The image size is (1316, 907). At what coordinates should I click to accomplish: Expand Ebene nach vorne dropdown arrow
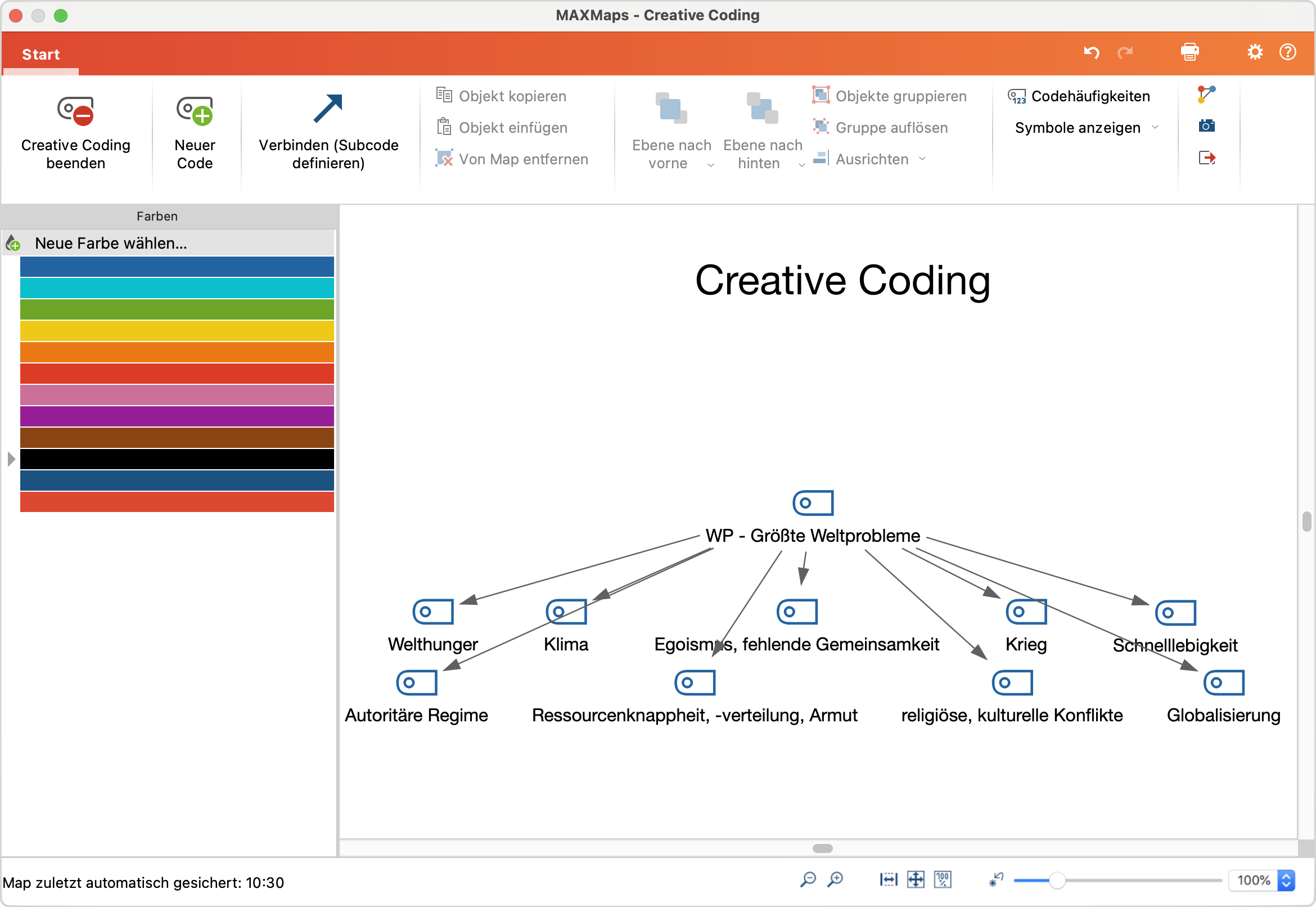pyautogui.click(x=710, y=165)
